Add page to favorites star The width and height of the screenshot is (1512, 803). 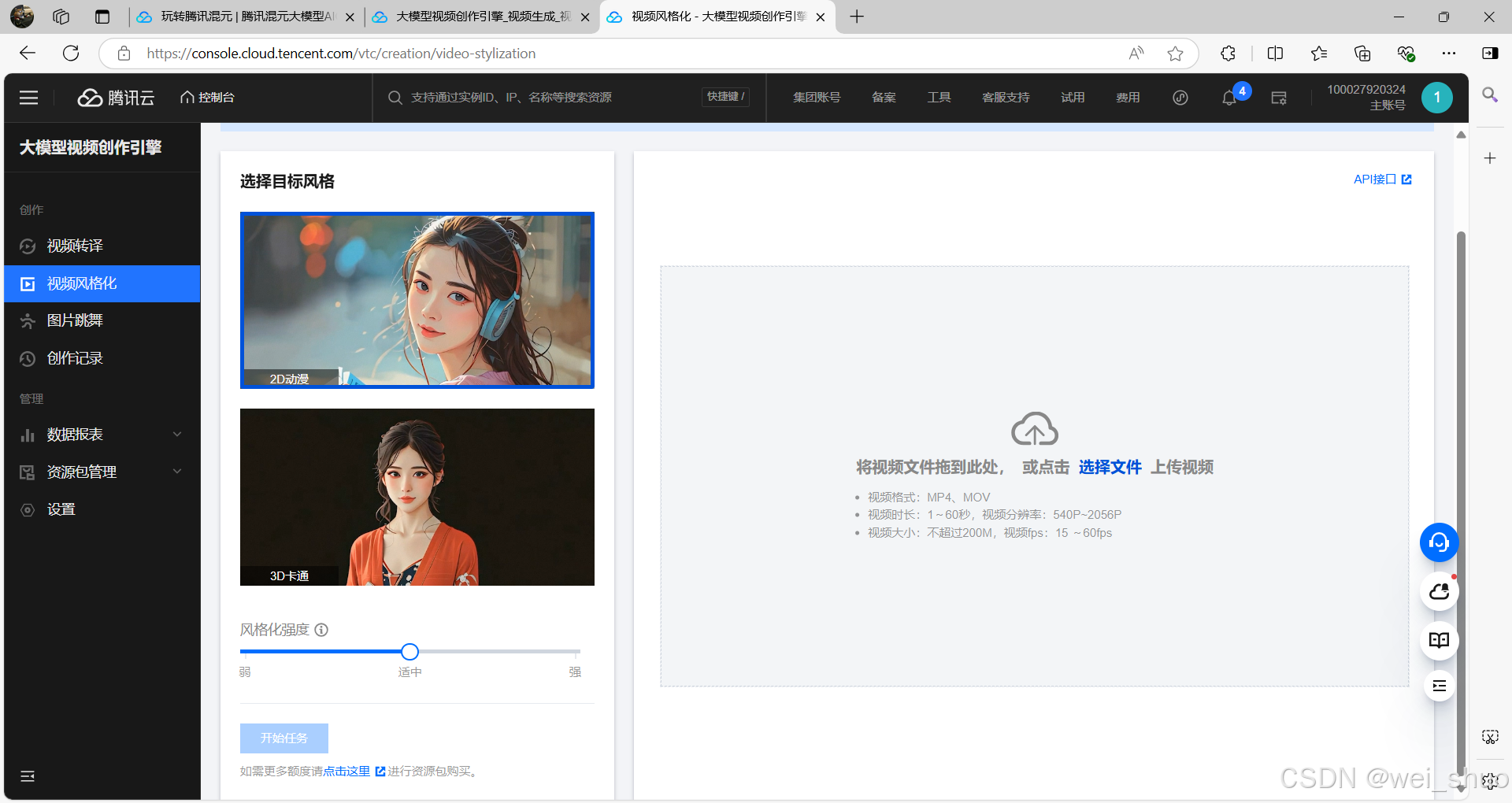pyautogui.click(x=1175, y=54)
